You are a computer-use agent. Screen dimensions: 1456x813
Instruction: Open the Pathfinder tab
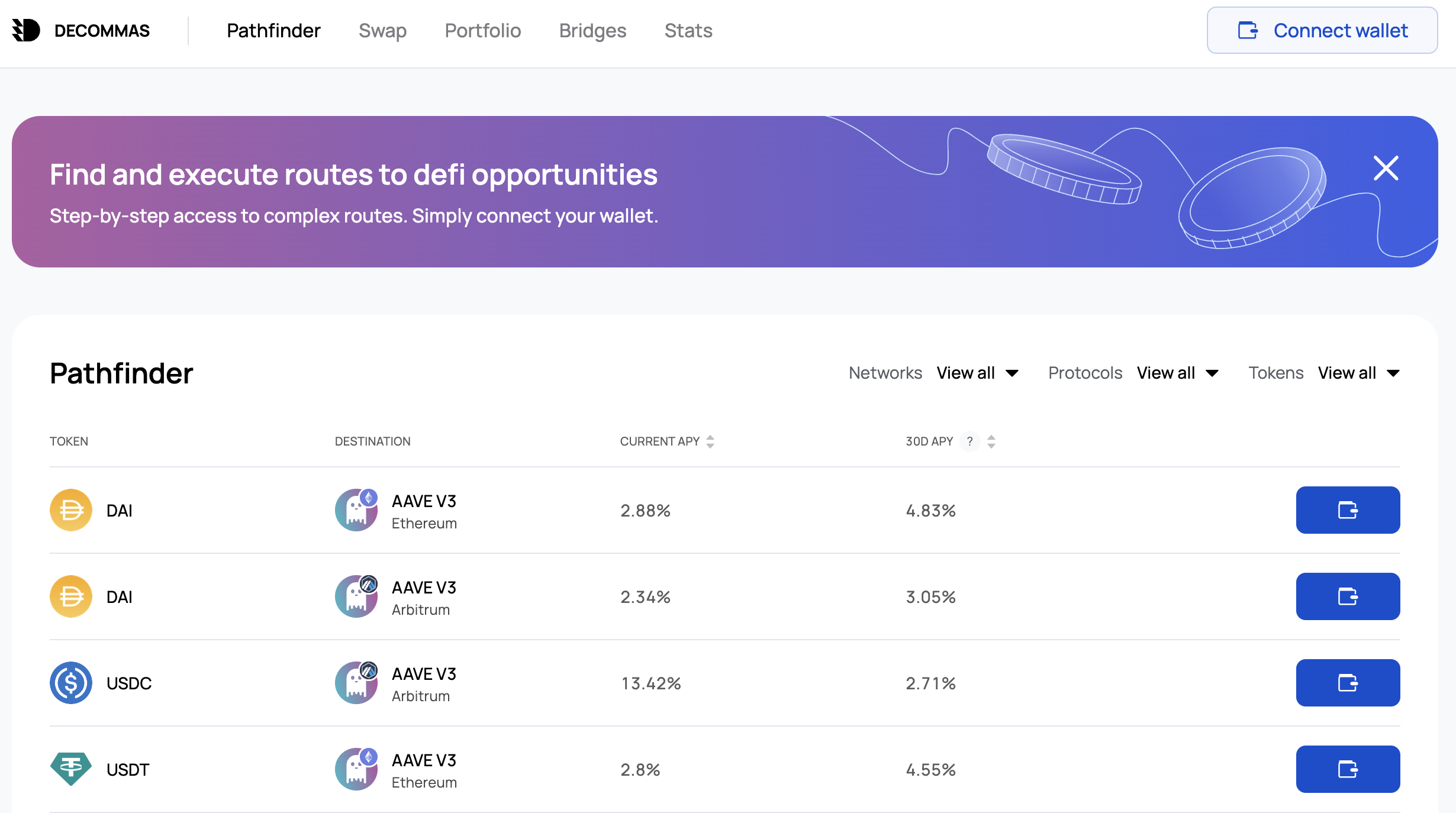pyautogui.click(x=273, y=30)
